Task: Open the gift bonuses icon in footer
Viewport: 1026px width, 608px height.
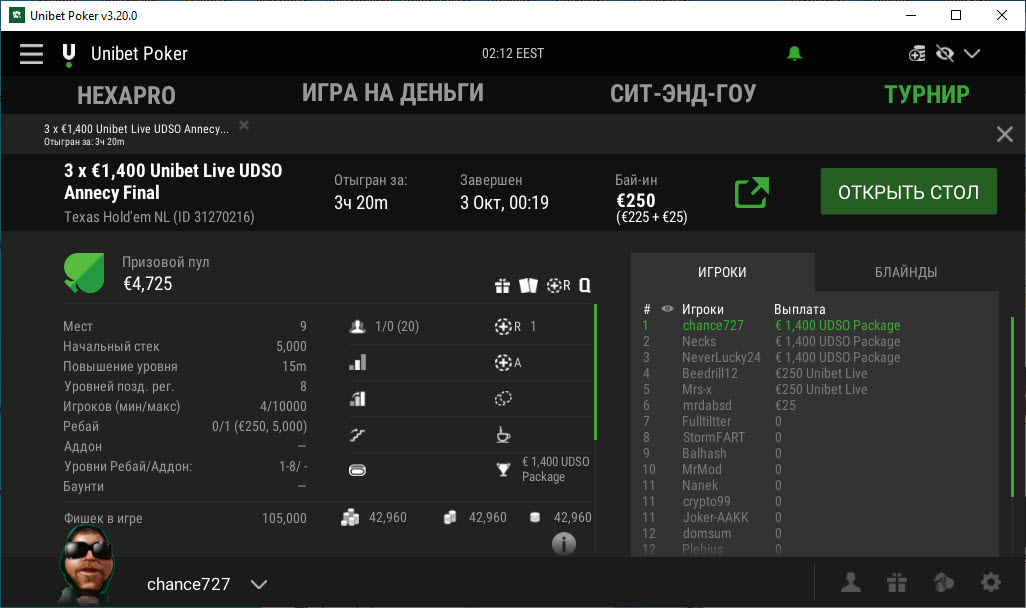Action: [x=897, y=582]
